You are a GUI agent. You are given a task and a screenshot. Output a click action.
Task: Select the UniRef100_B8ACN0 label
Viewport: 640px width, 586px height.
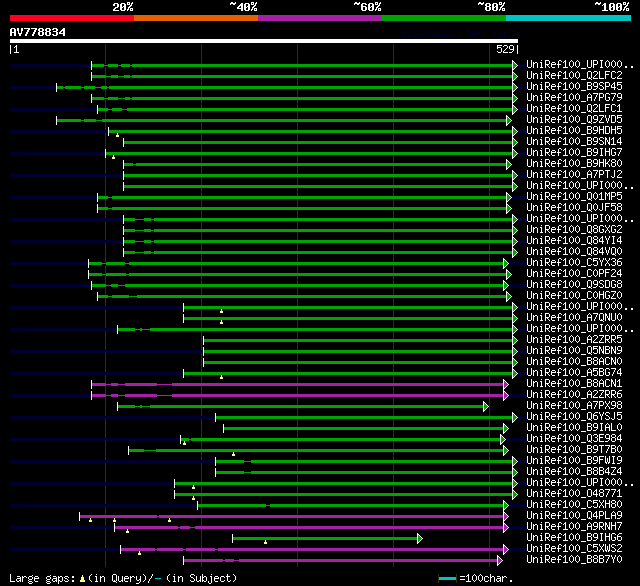[574, 362]
